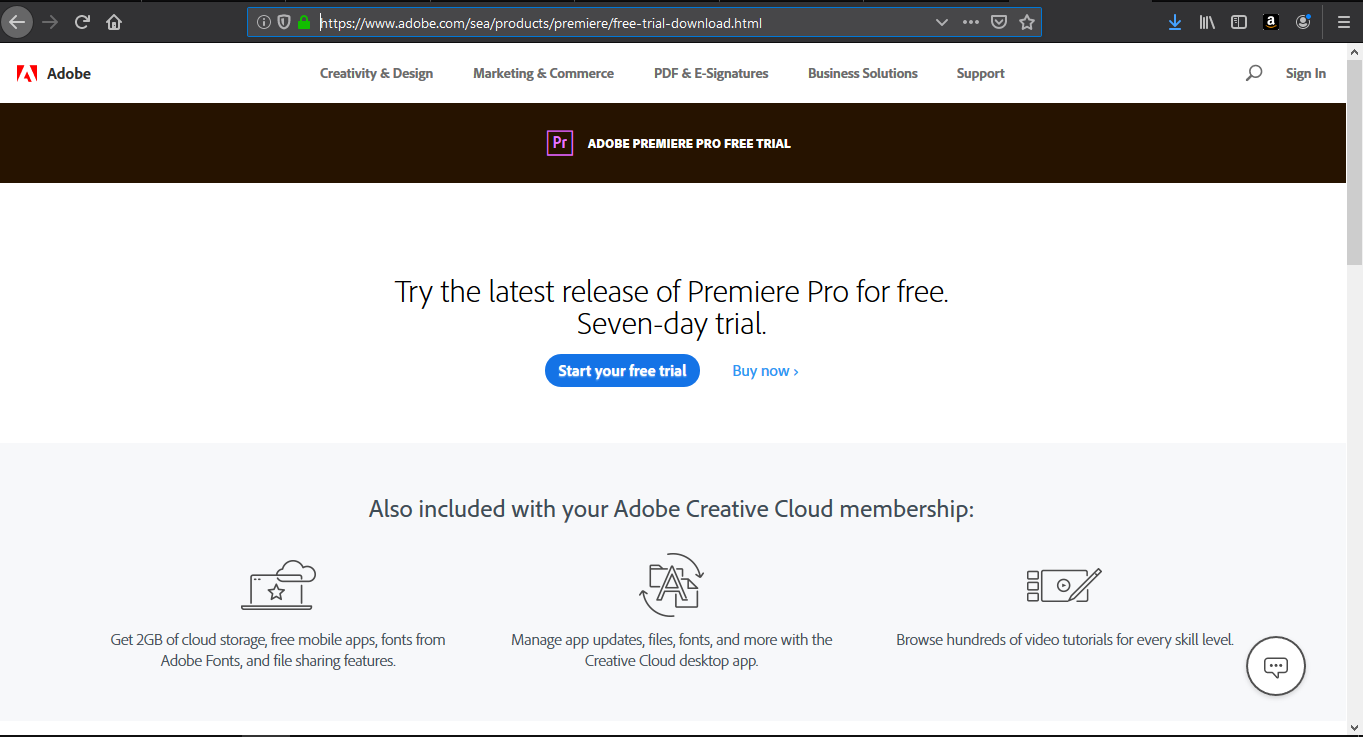This screenshot has height=737, width=1363.
Task: Open the chat bubble widget
Action: pos(1275,666)
